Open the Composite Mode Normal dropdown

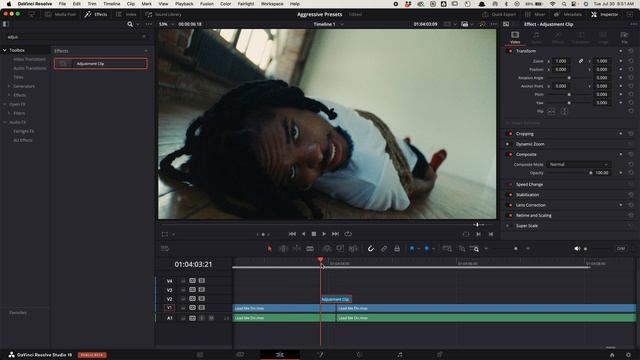[x=578, y=164]
